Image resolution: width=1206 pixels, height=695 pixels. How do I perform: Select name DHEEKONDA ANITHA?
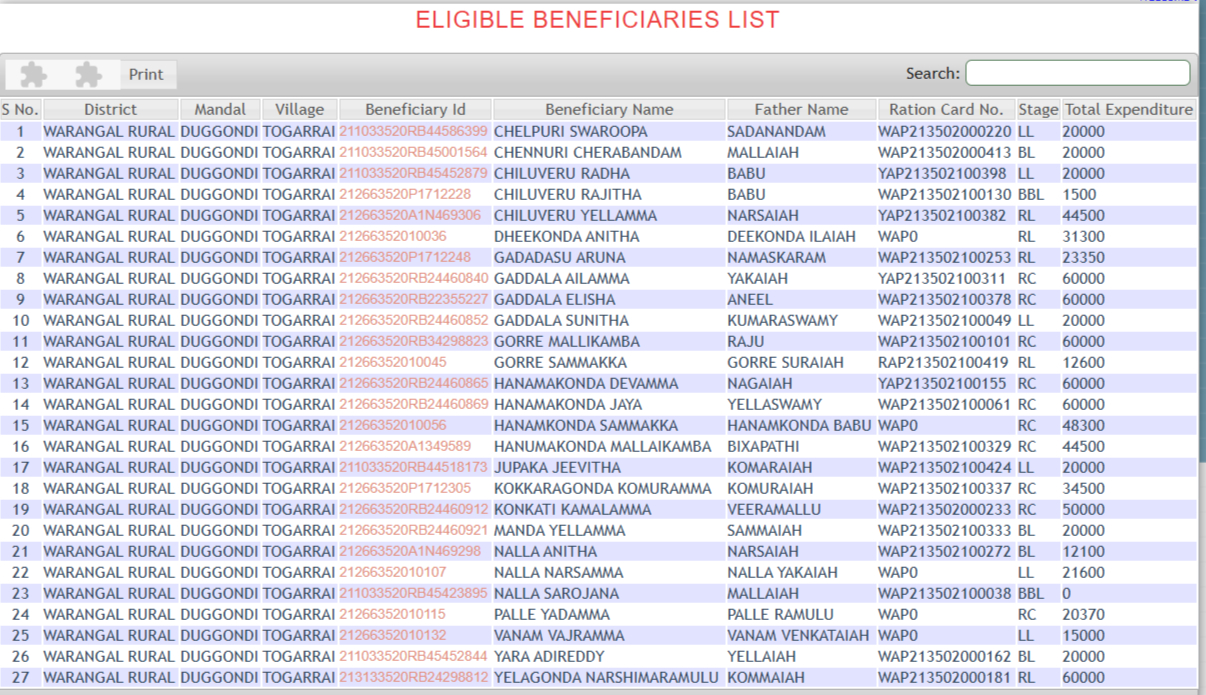(566, 236)
